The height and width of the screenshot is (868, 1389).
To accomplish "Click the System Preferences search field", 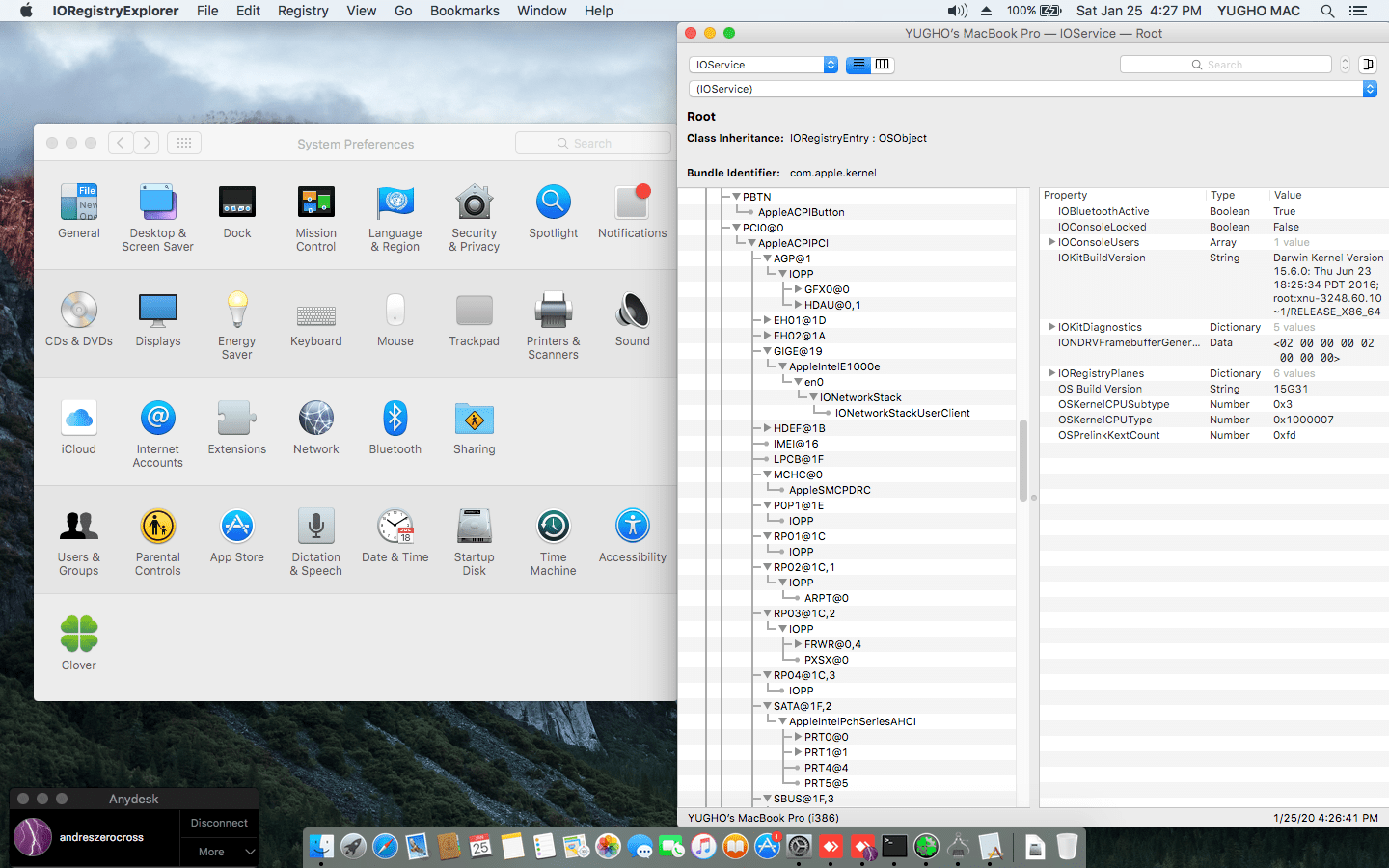I will 593,143.
